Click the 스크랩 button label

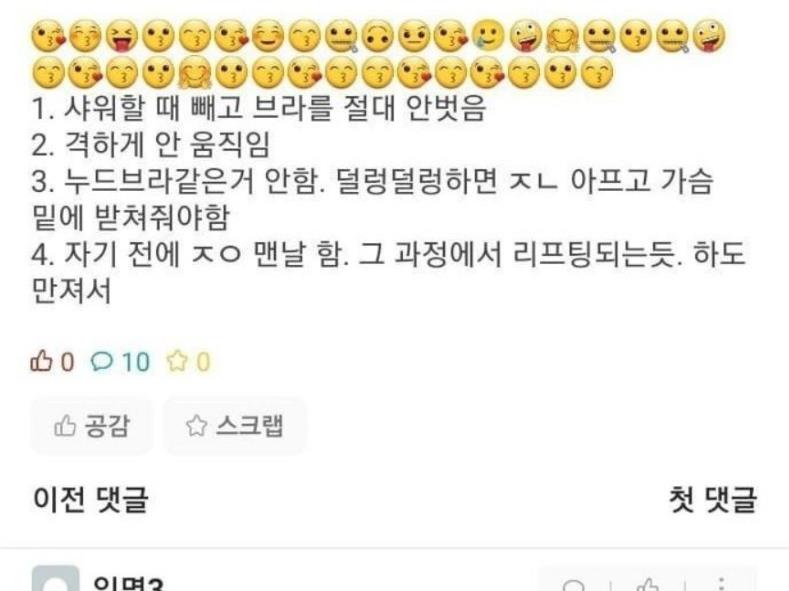pyautogui.click(x=250, y=426)
